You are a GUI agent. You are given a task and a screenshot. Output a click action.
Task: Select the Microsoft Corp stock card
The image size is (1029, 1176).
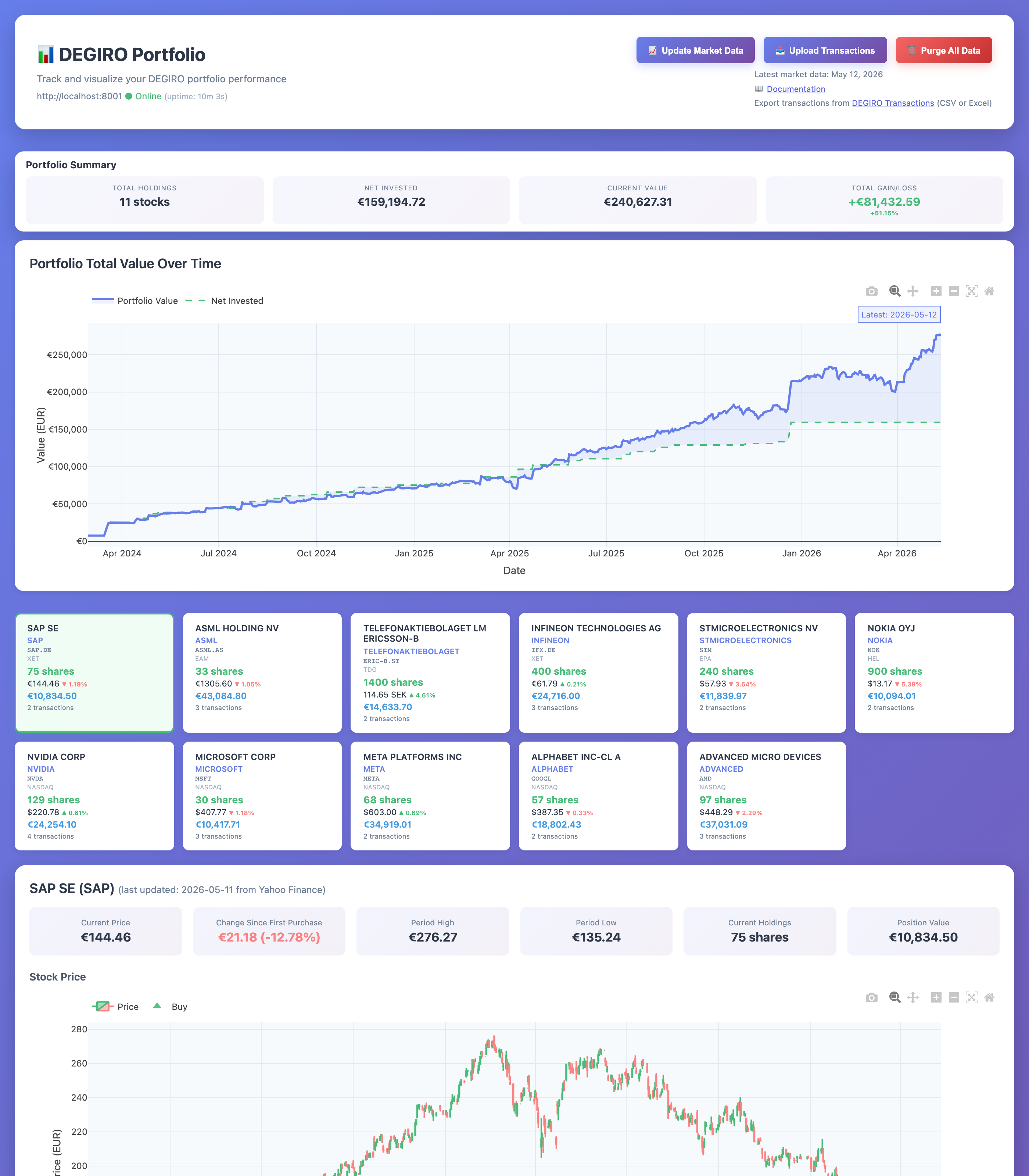tap(262, 796)
